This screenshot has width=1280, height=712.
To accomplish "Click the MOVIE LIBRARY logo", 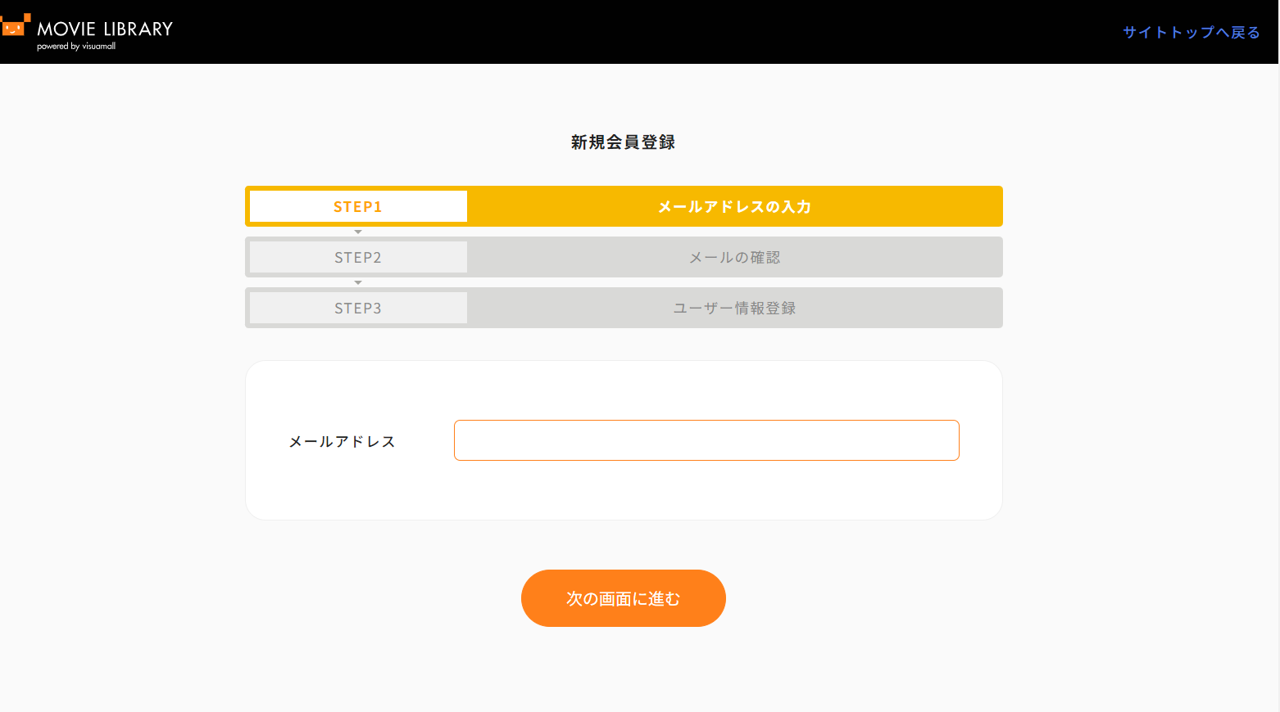I will pos(87,32).
